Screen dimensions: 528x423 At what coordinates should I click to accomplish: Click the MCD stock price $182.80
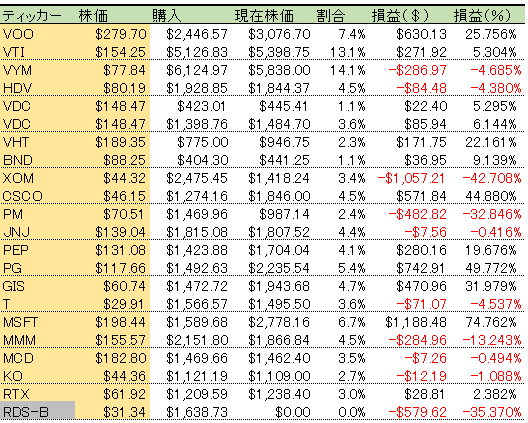click(121, 358)
